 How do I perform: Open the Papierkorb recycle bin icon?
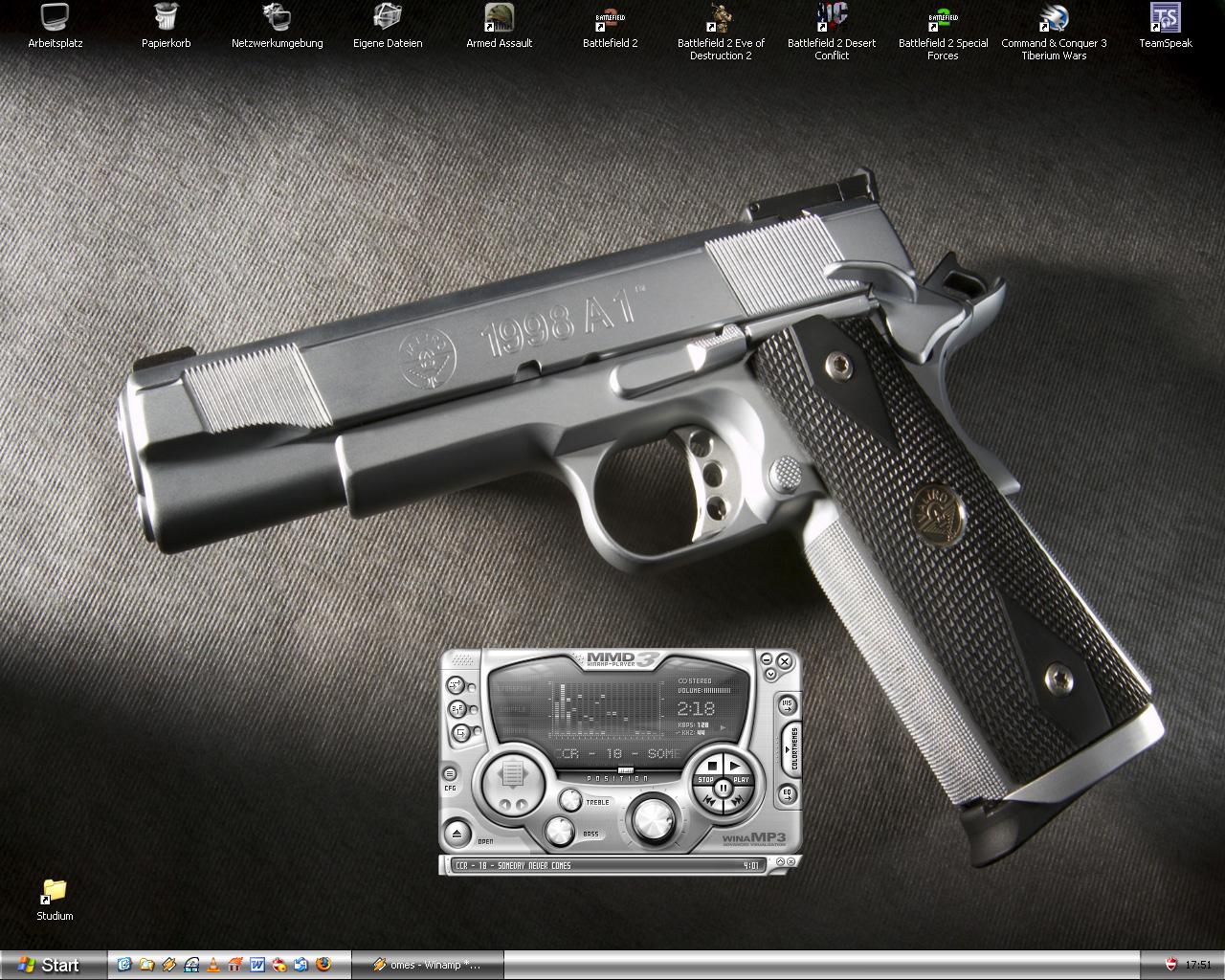pos(166,26)
